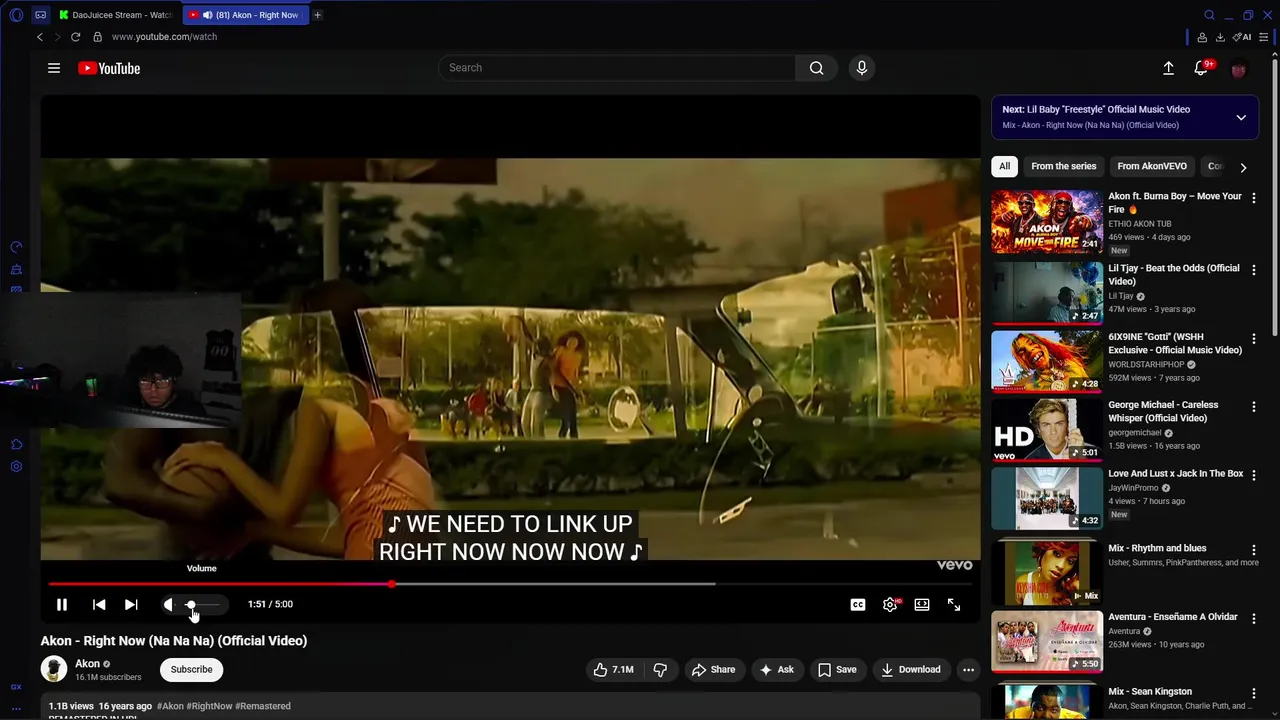This screenshot has height=720, width=1280.
Task: Open the Akon channel avatar
Action: (x=54, y=669)
